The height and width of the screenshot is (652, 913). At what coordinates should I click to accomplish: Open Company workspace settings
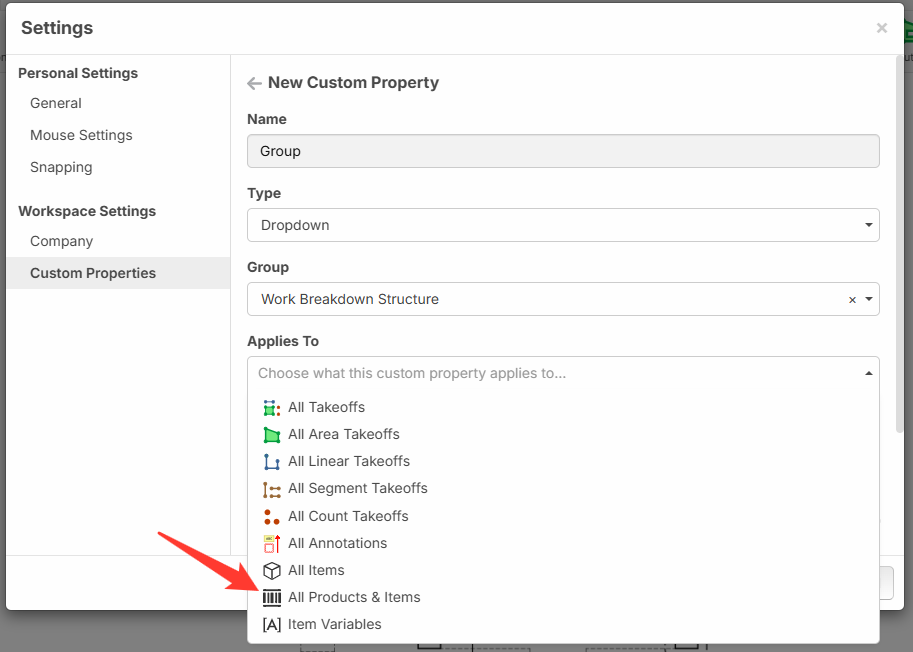coord(61,241)
